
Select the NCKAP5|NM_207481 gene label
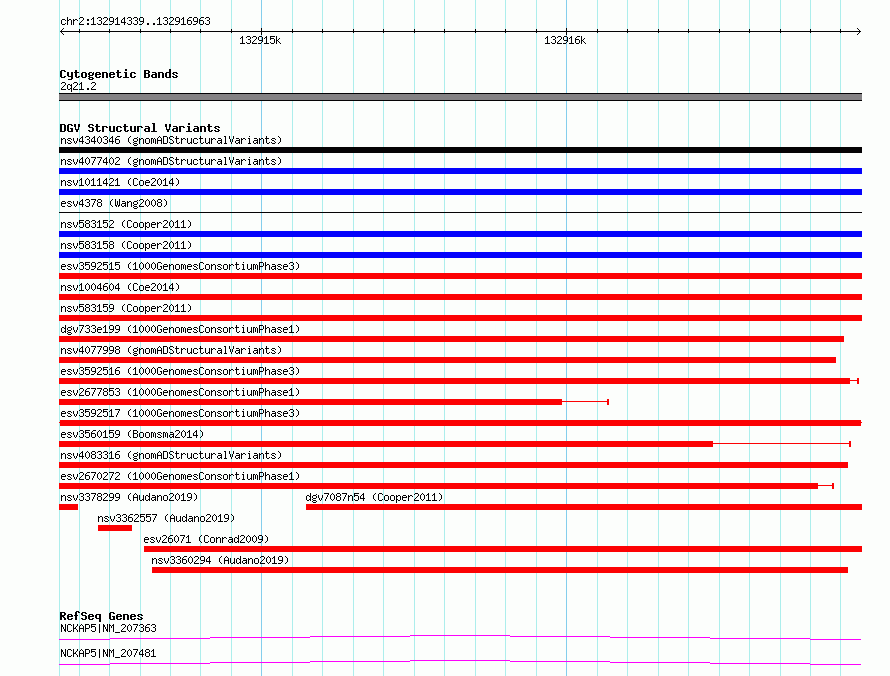(x=108, y=653)
